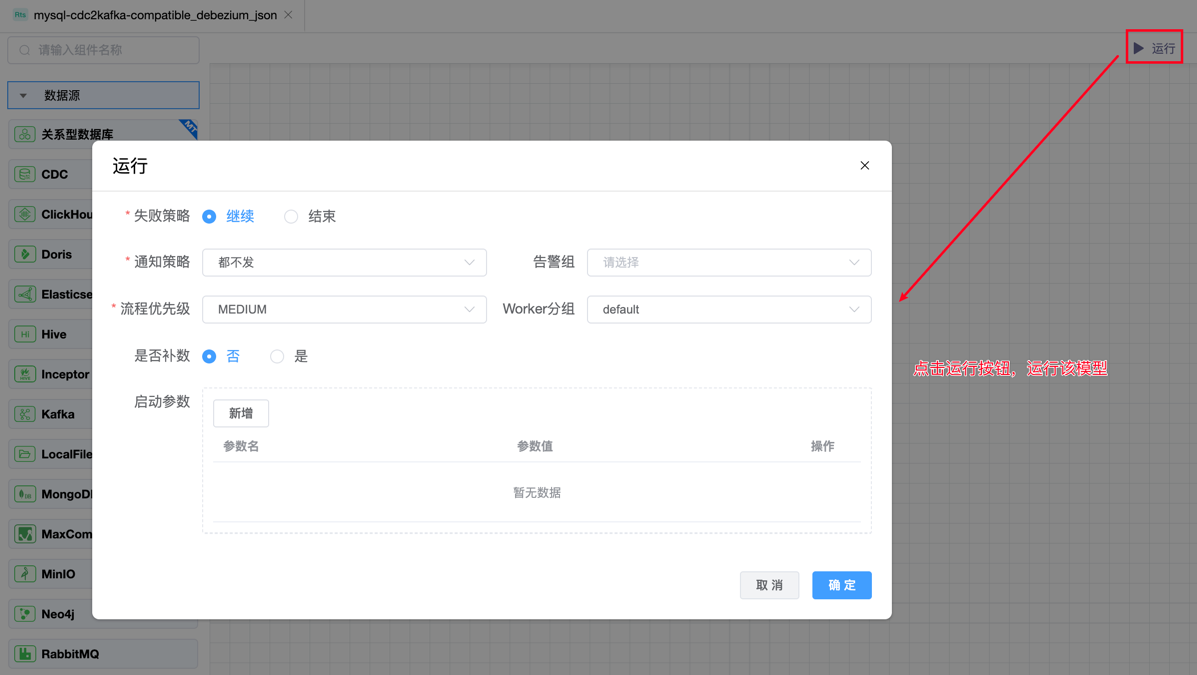The width and height of the screenshot is (1197, 675).
Task: Open the Worker分组 default dropdown
Action: click(728, 309)
